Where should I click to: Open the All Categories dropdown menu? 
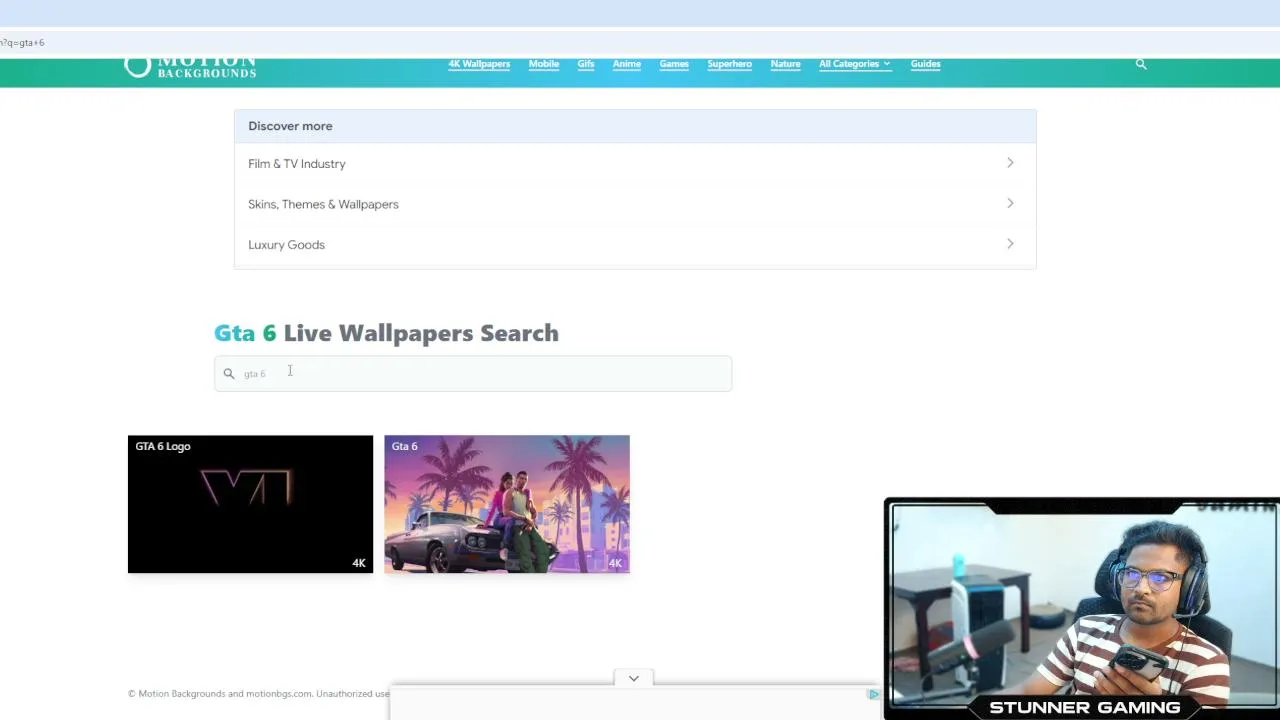tap(854, 64)
